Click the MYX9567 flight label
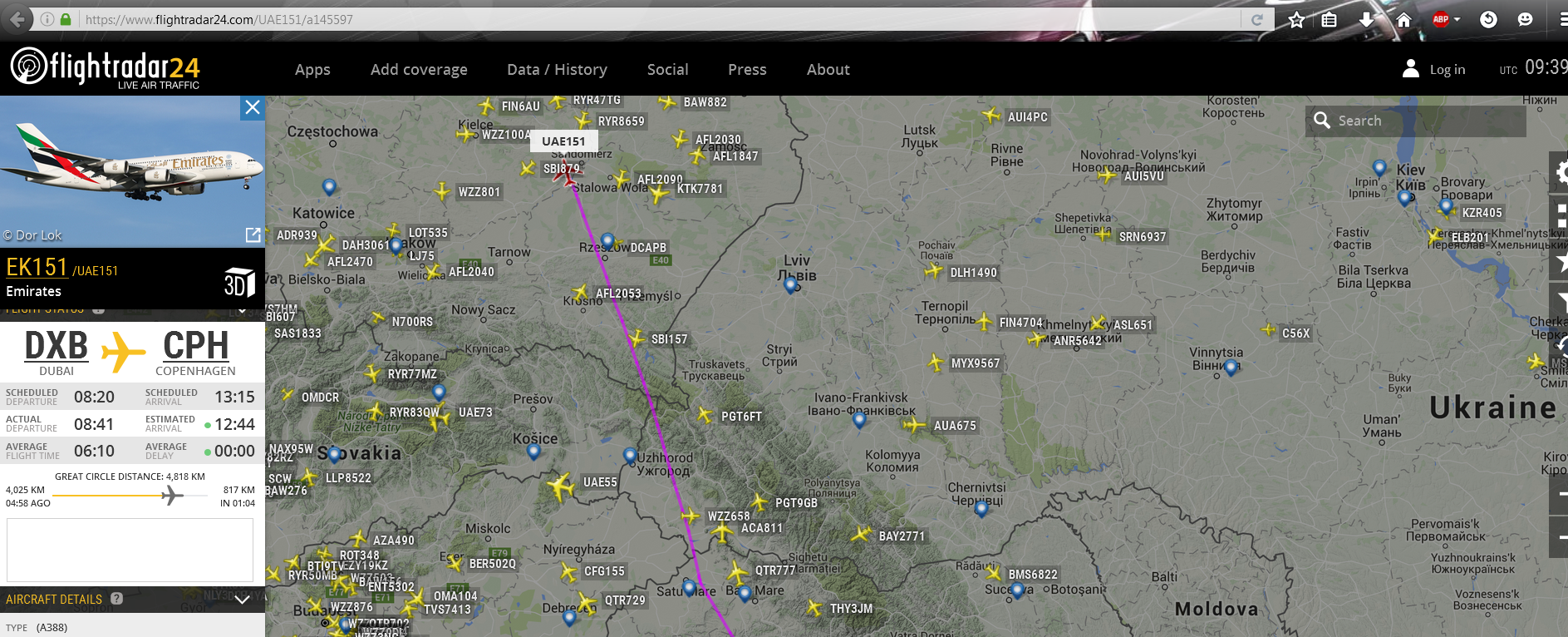Image resolution: width=1568 pixels, height=637 pixels. 976,363
